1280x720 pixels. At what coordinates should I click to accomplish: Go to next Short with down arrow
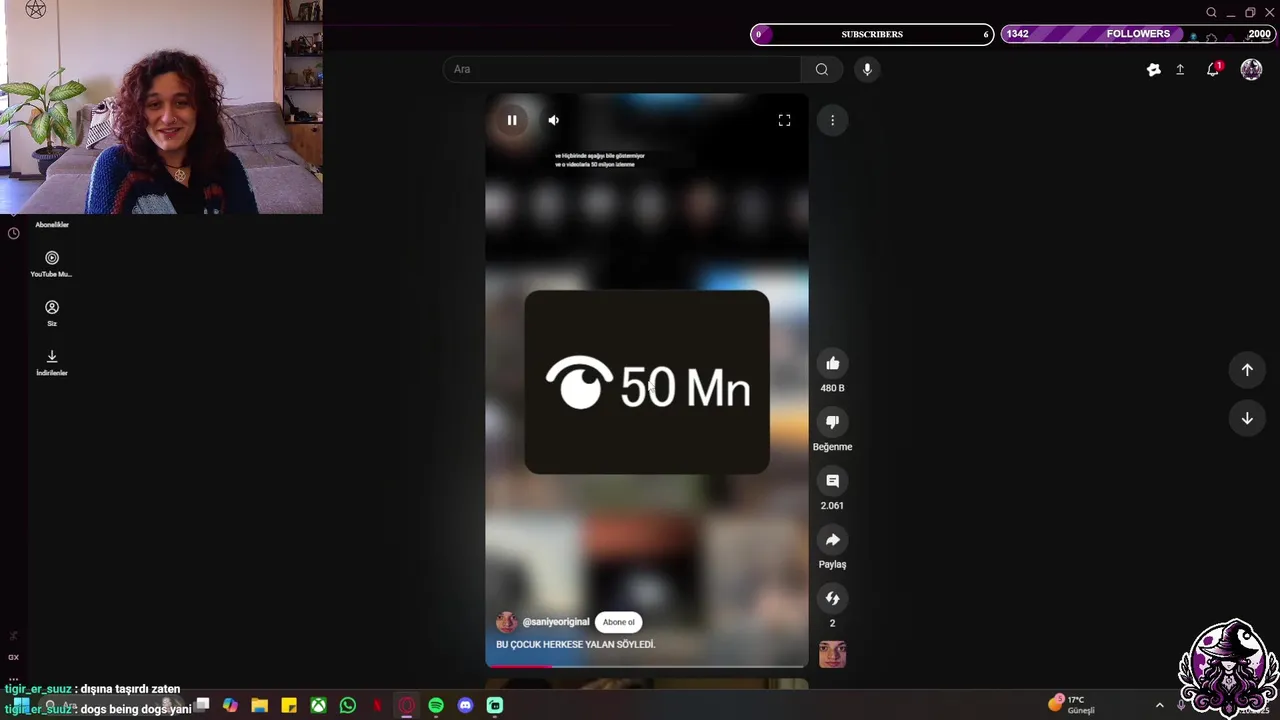tap(1247, 419)
